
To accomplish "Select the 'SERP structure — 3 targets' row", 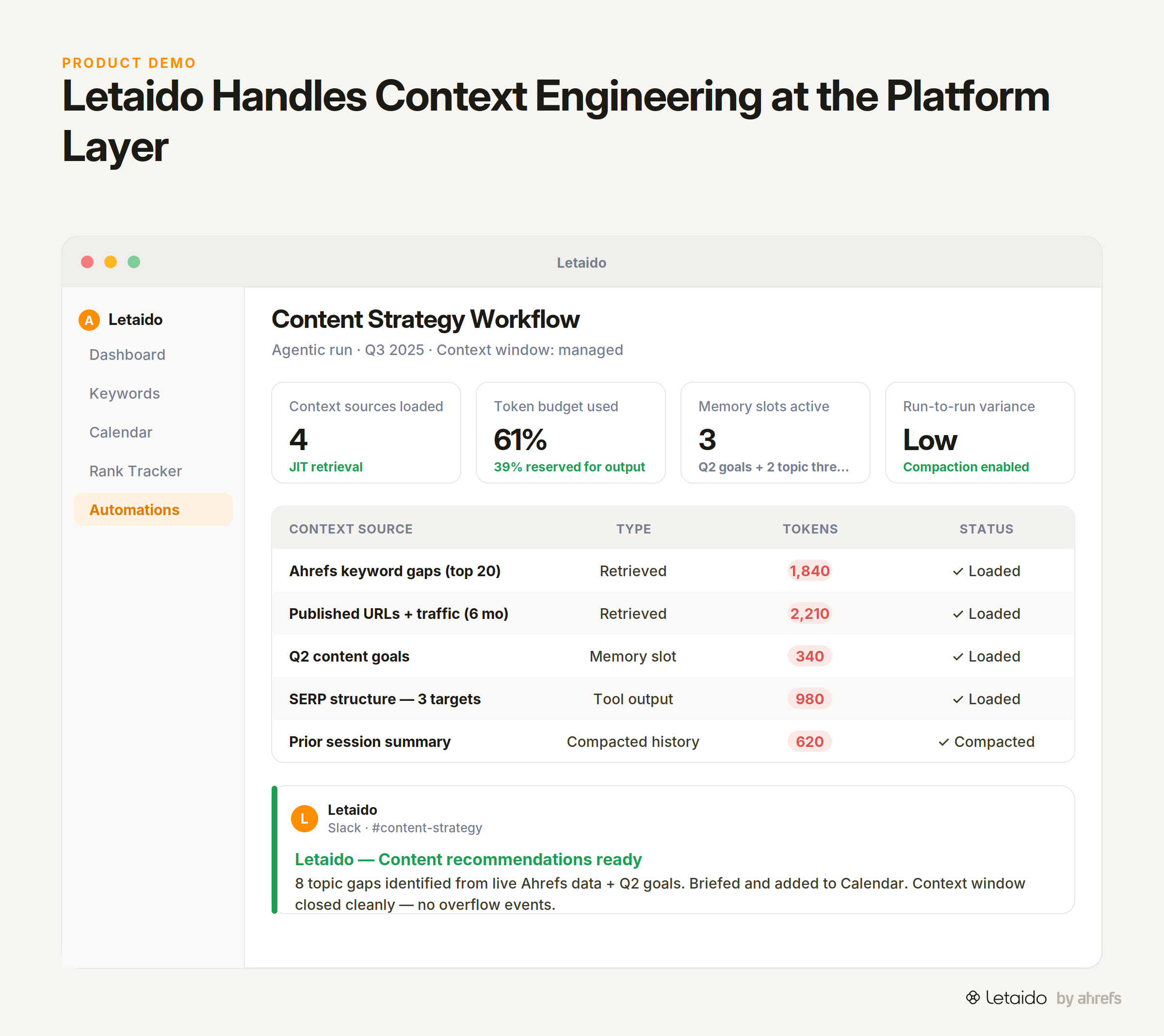I will click(673, 699).
